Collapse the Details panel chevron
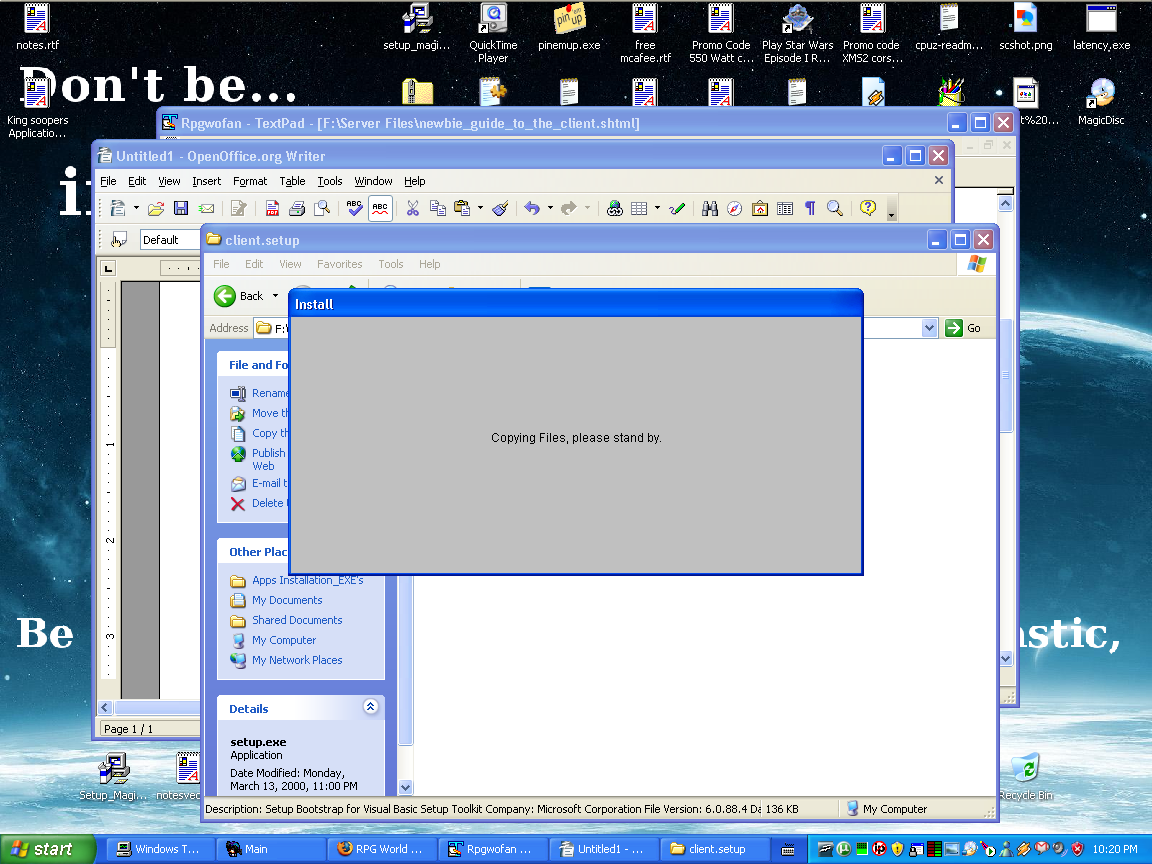 point(370,707)
